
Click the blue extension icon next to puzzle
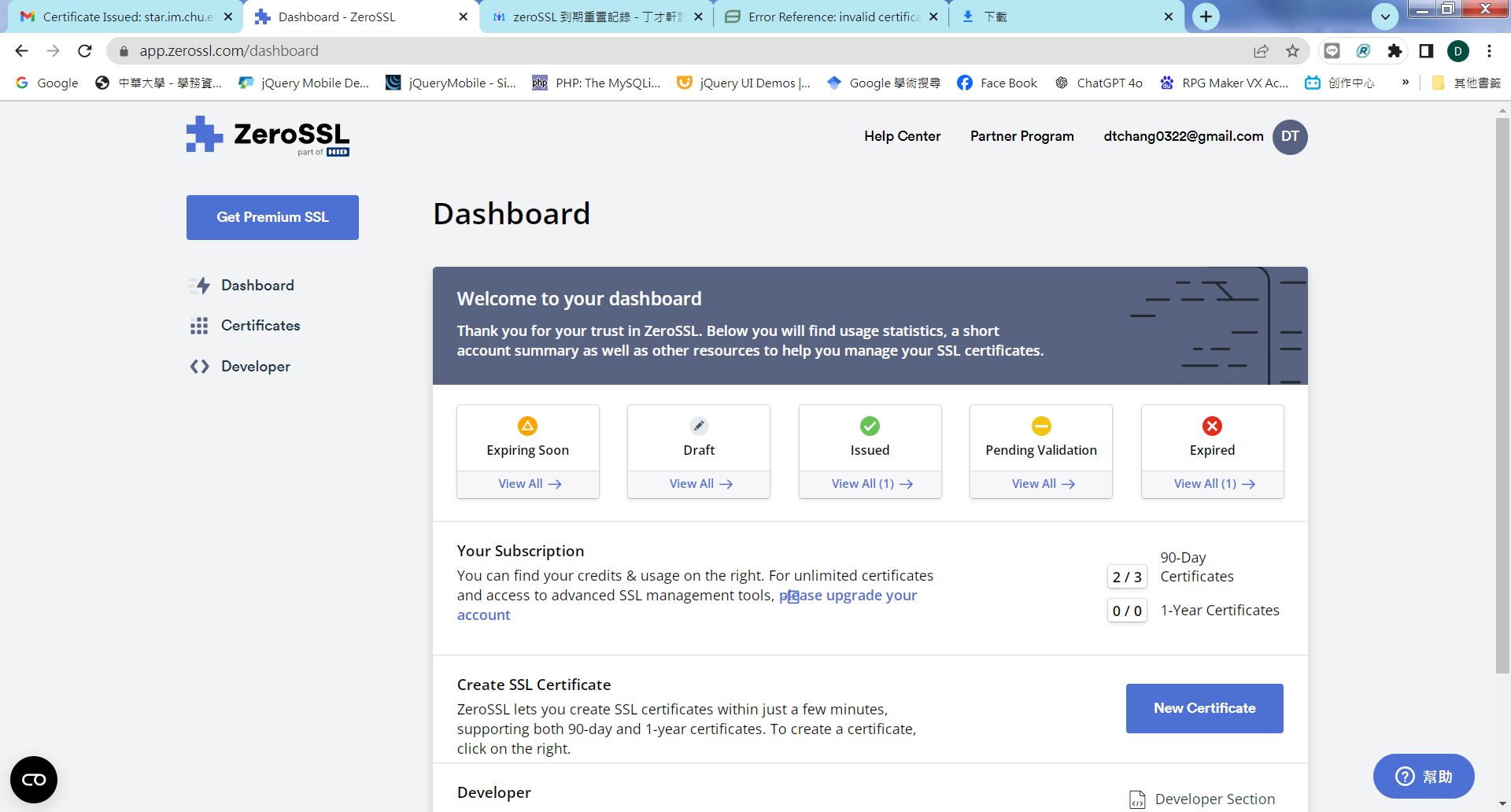[1363, 51]
